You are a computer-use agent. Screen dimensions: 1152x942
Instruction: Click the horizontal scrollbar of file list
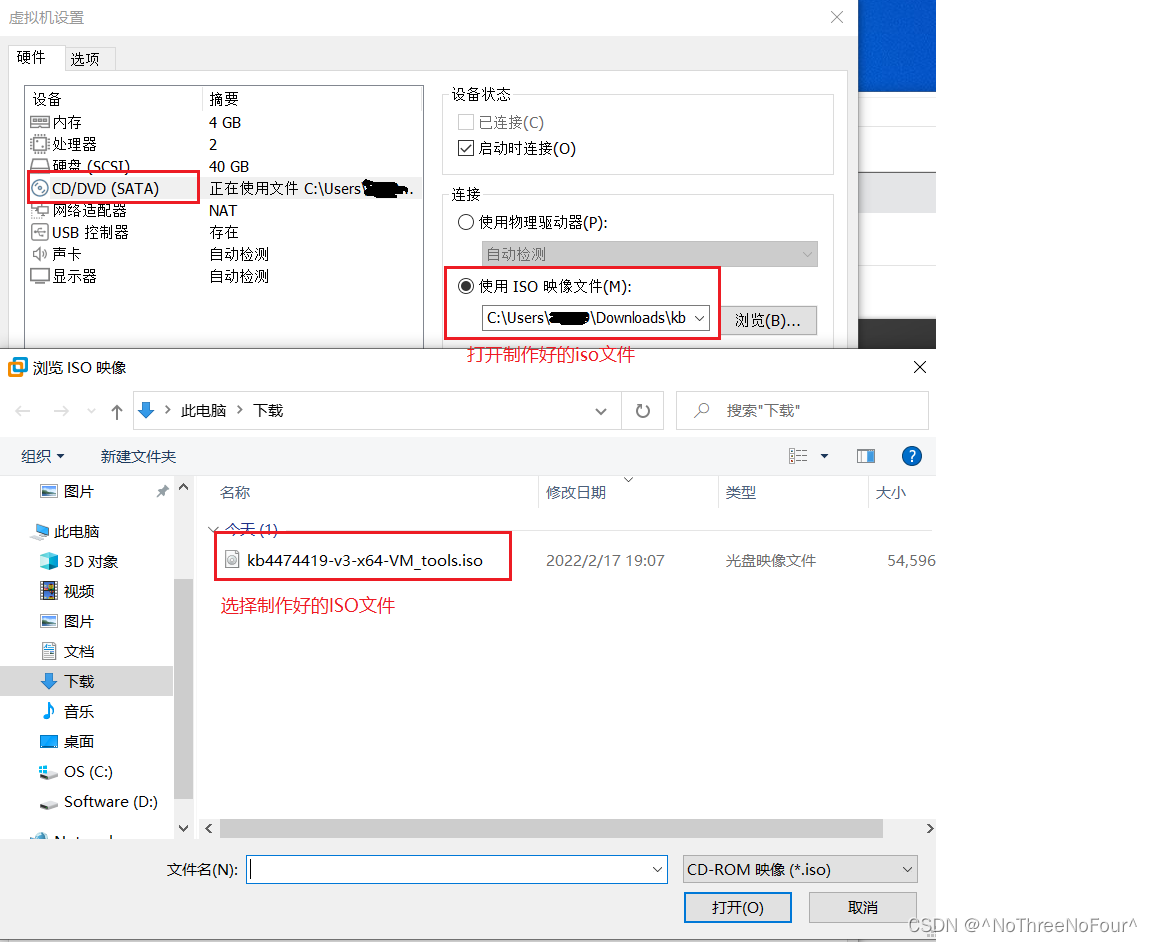click(x=551, y=828)
